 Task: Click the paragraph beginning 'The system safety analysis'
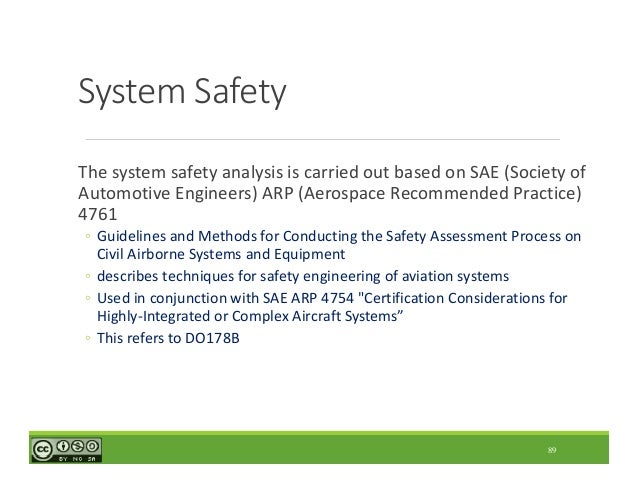pos(332,193)
